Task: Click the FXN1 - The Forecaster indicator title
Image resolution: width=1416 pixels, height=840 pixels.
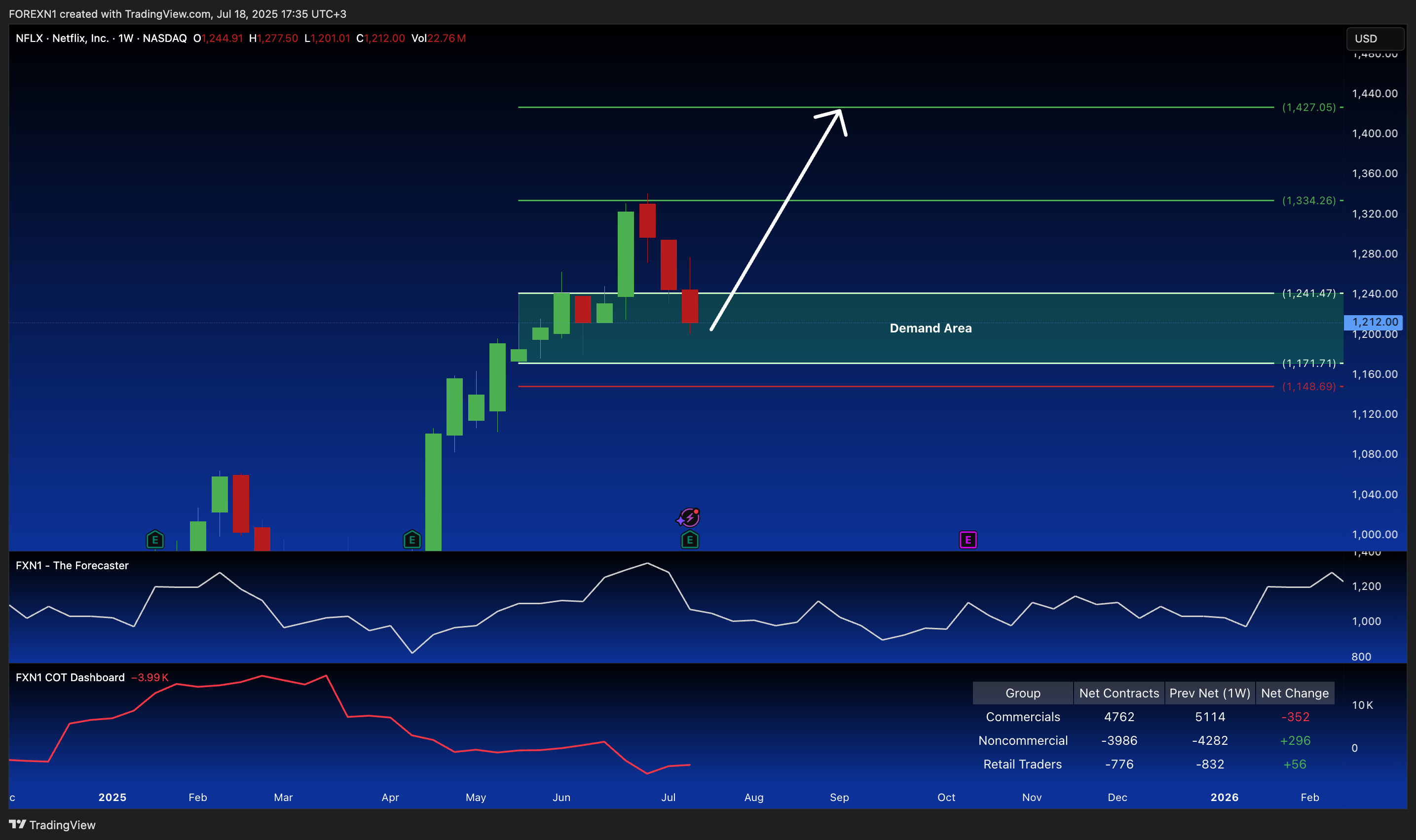Action: (x=72, y=565)
